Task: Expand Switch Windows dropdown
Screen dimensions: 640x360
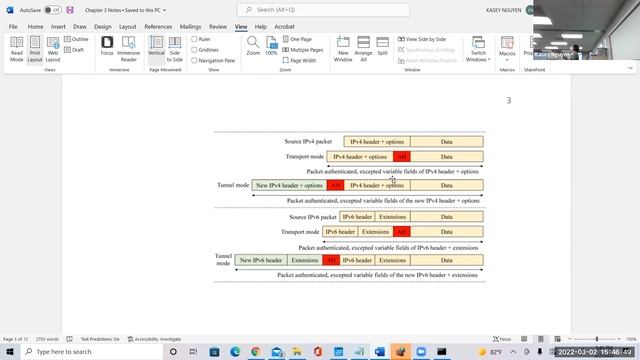Action: (x=478, y=49)
